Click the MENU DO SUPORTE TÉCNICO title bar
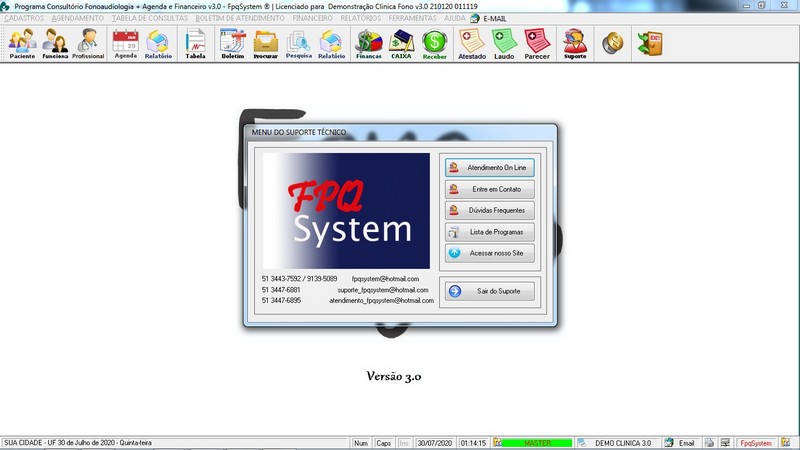The height and width of the screenshot is (450, 800). pyautogui.click(x=400, y=132)
